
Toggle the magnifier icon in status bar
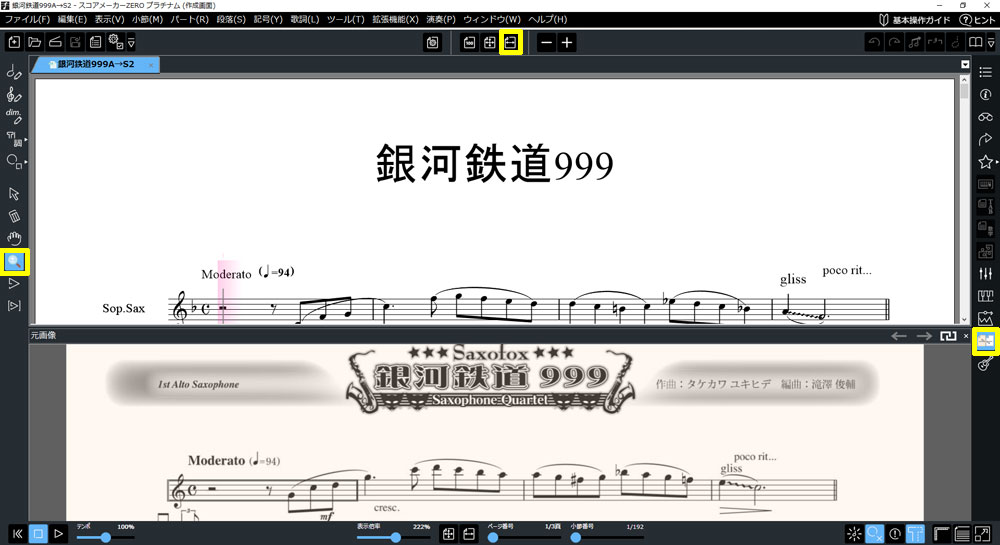[875, 534]
